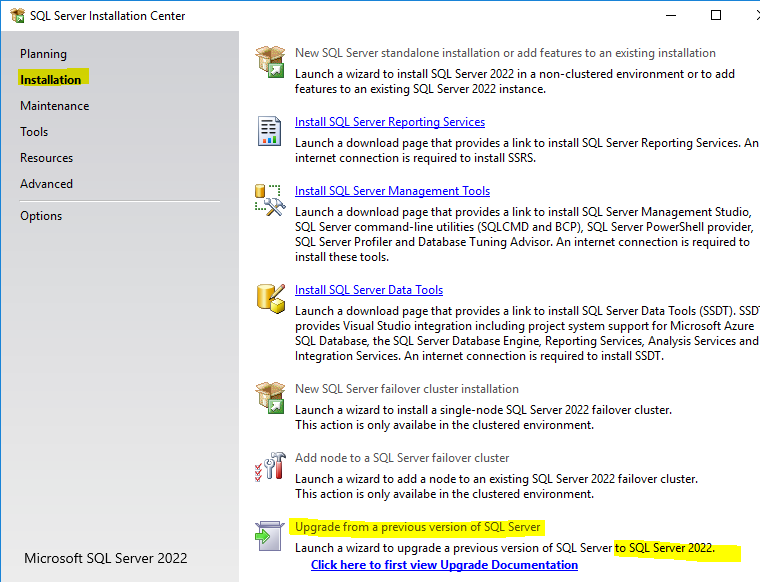
Task: Click text 'Launch a wizard to upgrade a previous version'
Action: 424,548
